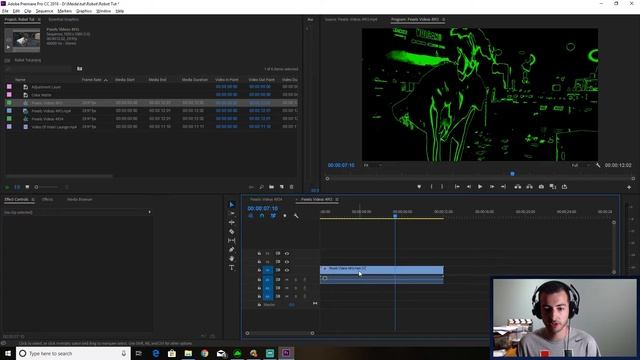Open the Sequence menu
The height and width of the screenshot is (360, 640).
[44, 11]
